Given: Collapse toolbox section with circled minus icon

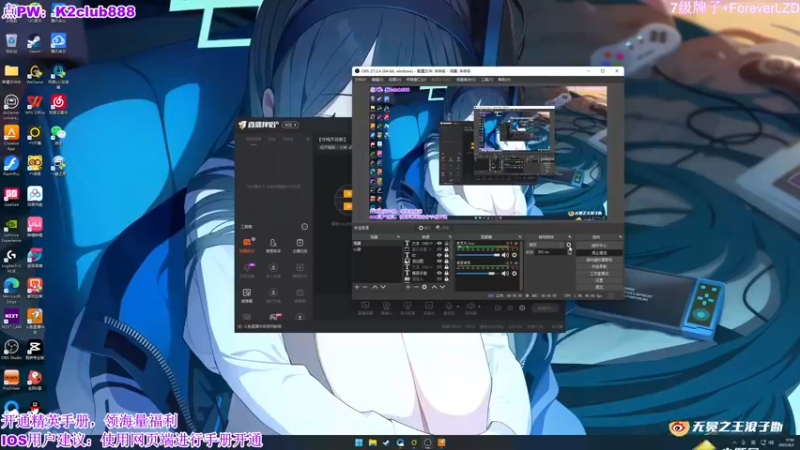Looking at the screenshot, I should [x=304, y=227].
